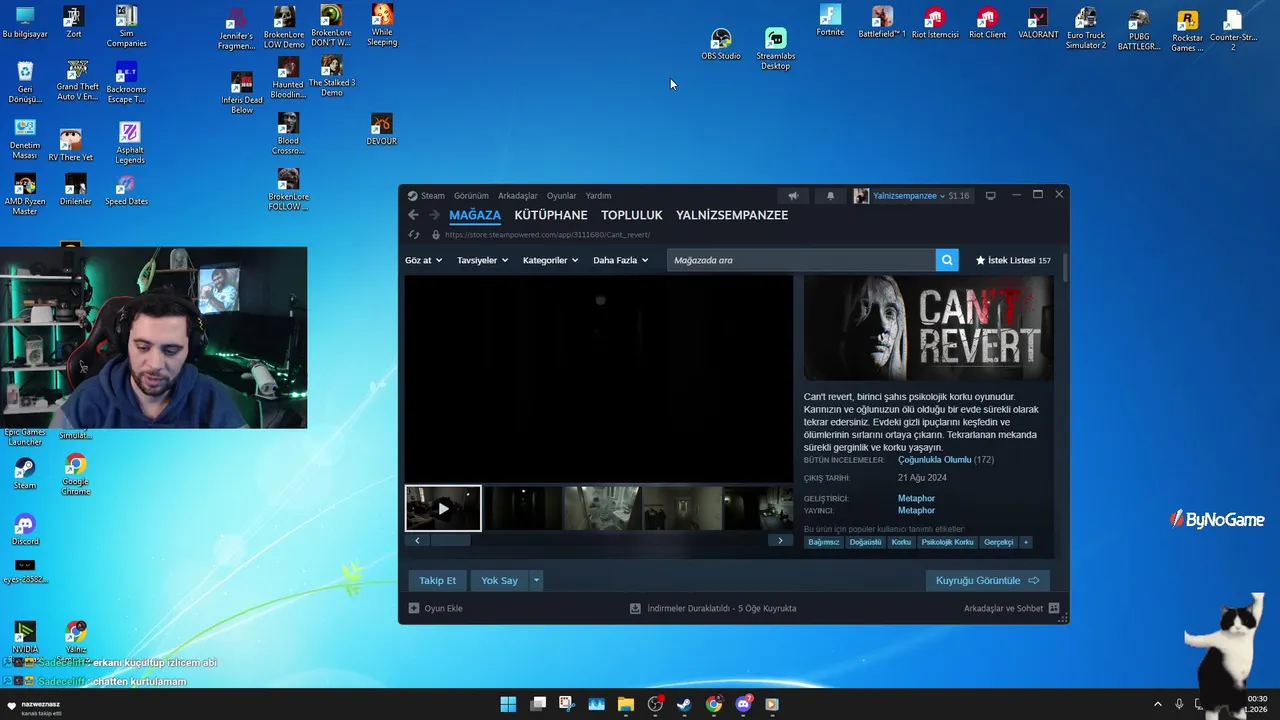Open the Riot Client shortcut
Viewport: 1280px width, 720px height.
coord(987,22)
